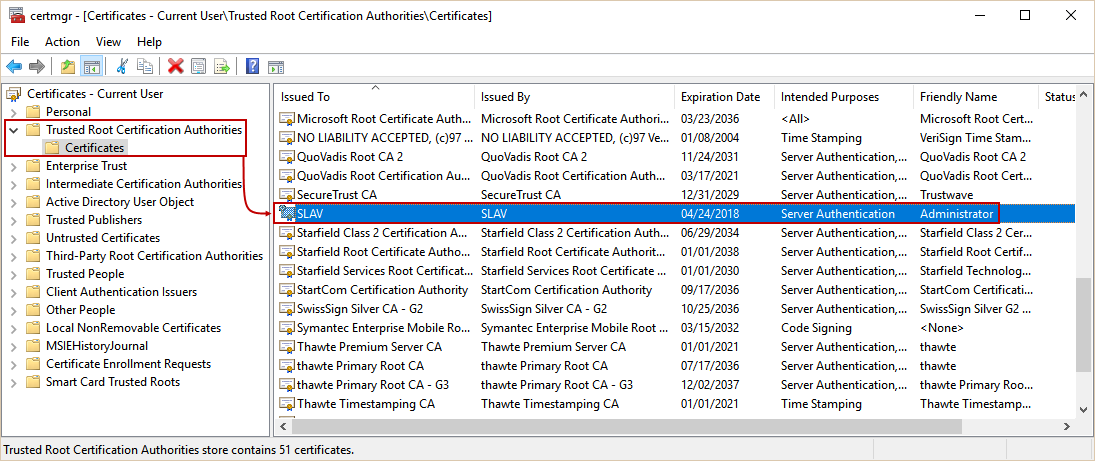Click the Cut scissors toolbar icon
The height and width of the screenshot is (461, 1095).
coord(122,67)
